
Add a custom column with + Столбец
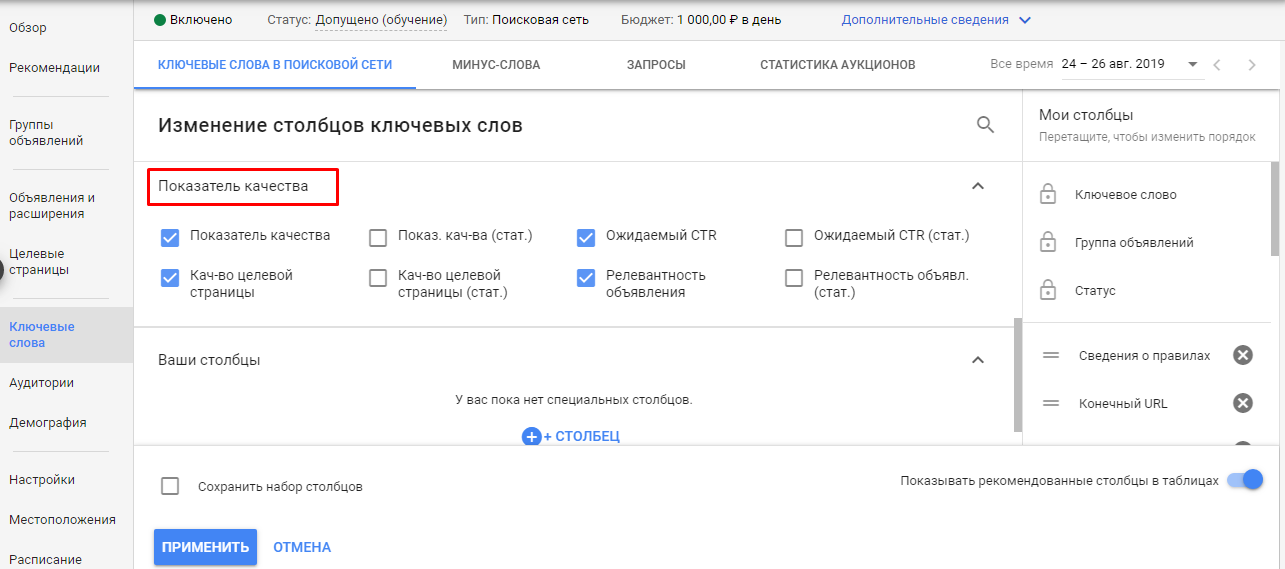(571, 436)
